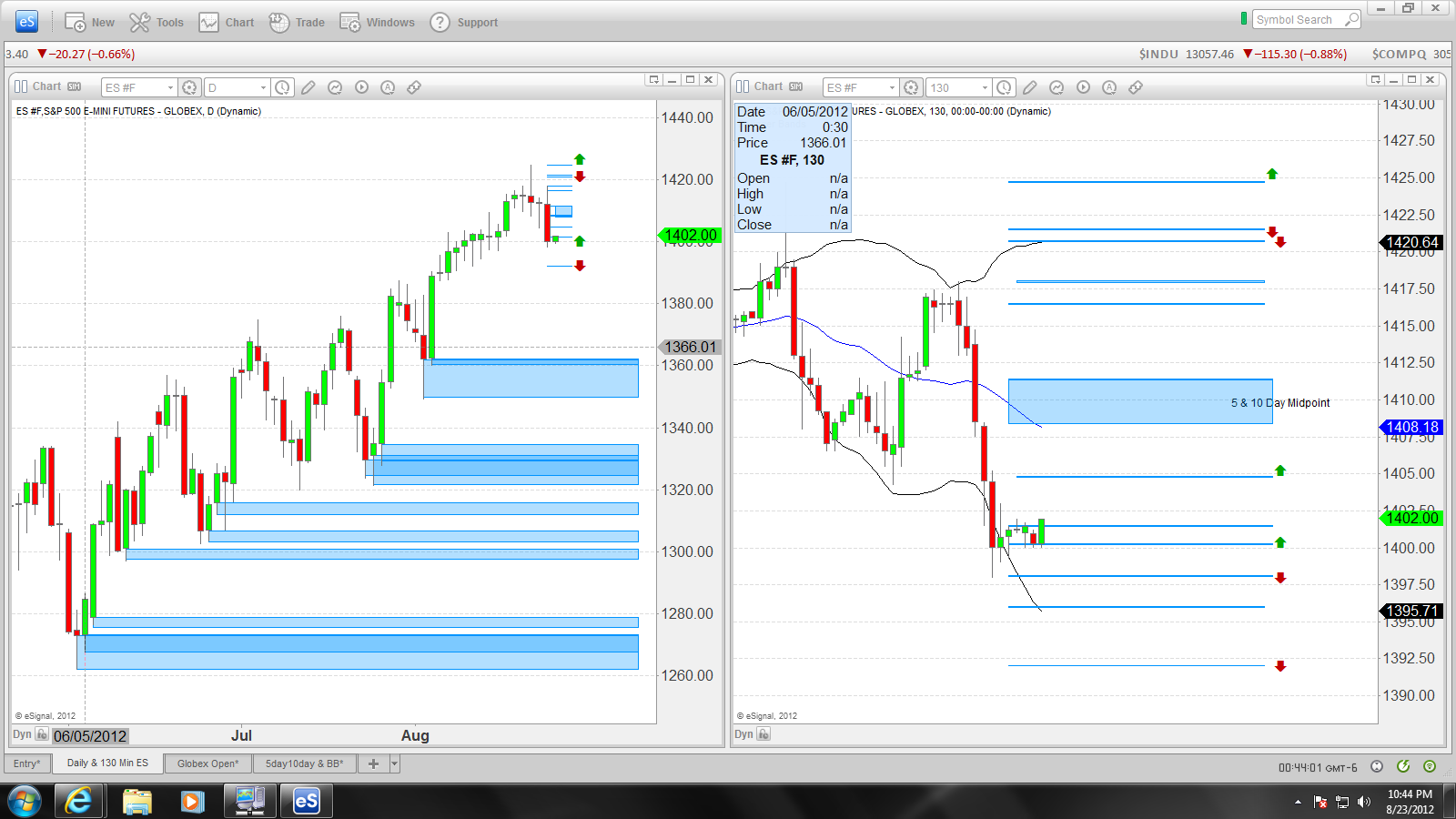
Task: Open the studies icon on the daily chart
Action: click(x=335, y=87)
